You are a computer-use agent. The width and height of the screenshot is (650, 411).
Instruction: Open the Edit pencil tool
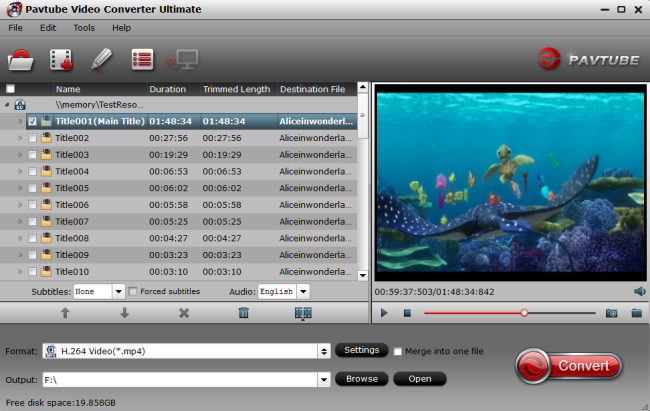coord(101,59)
